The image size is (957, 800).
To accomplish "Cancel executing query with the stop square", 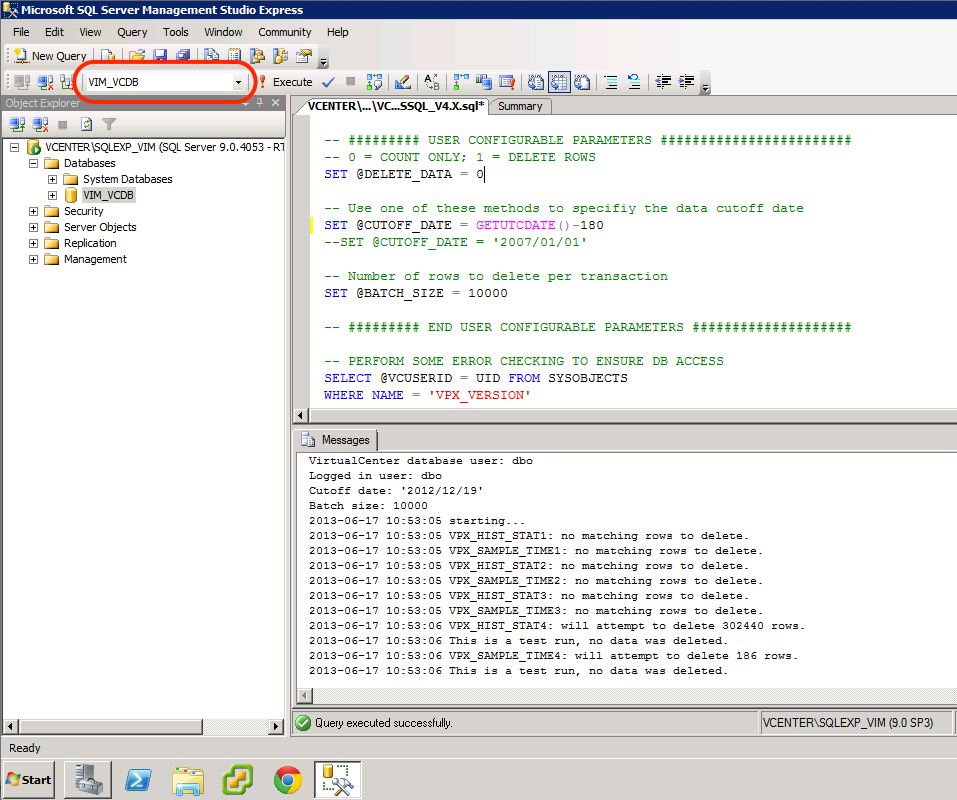I will [x=350, y=81].
